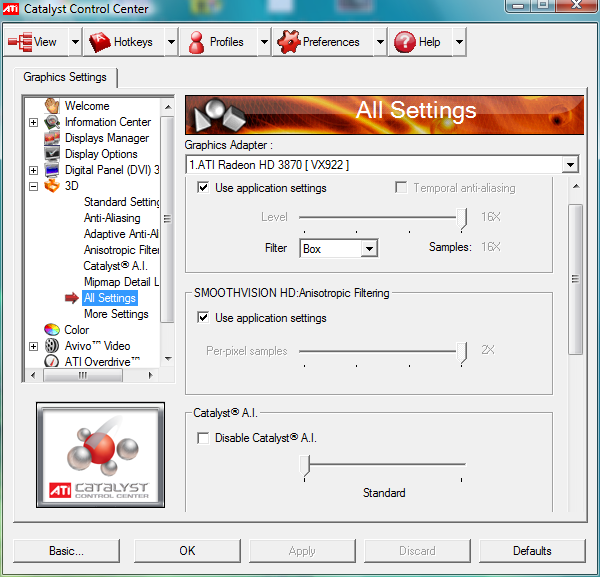Open the Preferences dropdown arrow

pos(380,42)
